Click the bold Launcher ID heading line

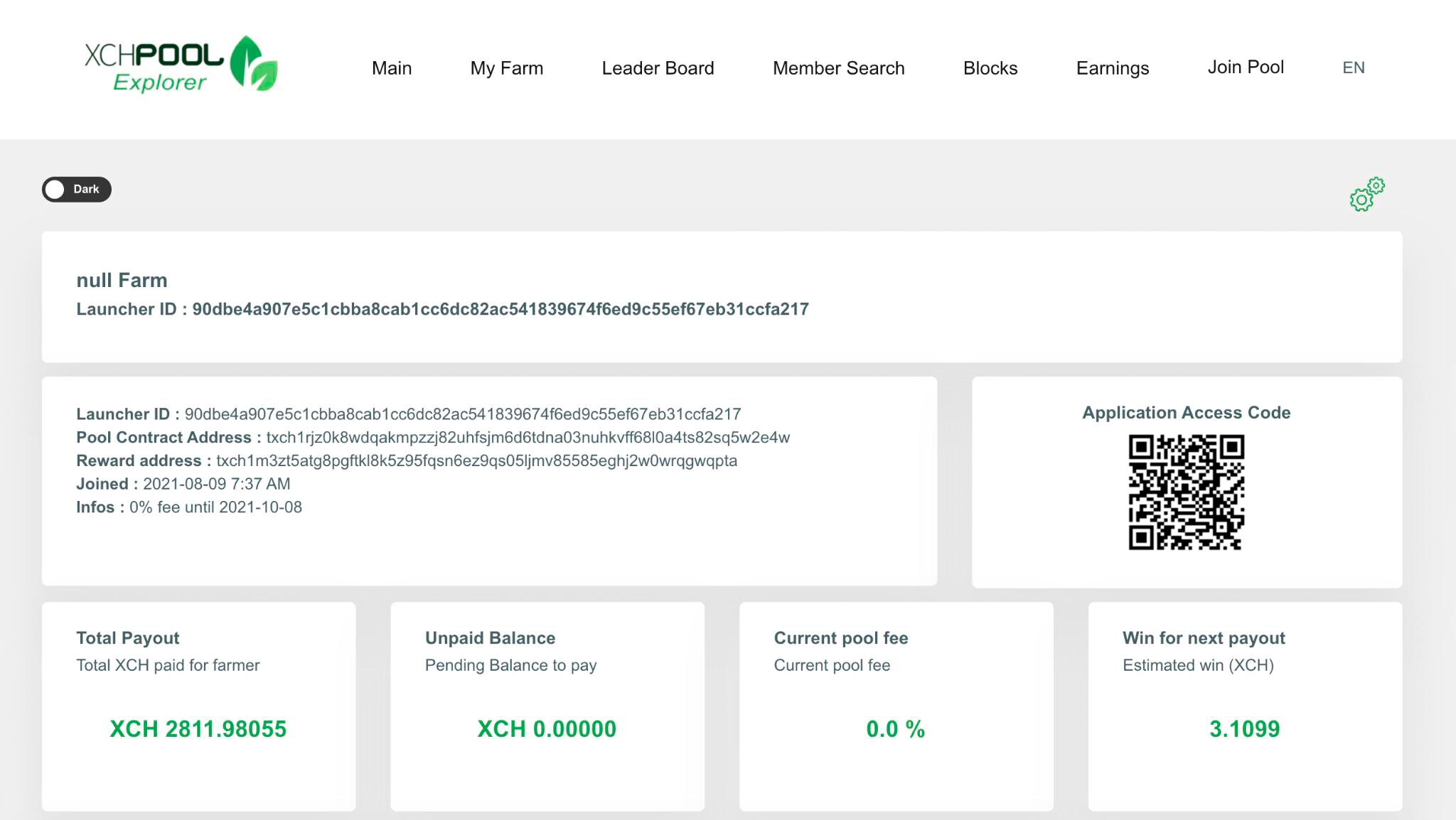[442, 309]
